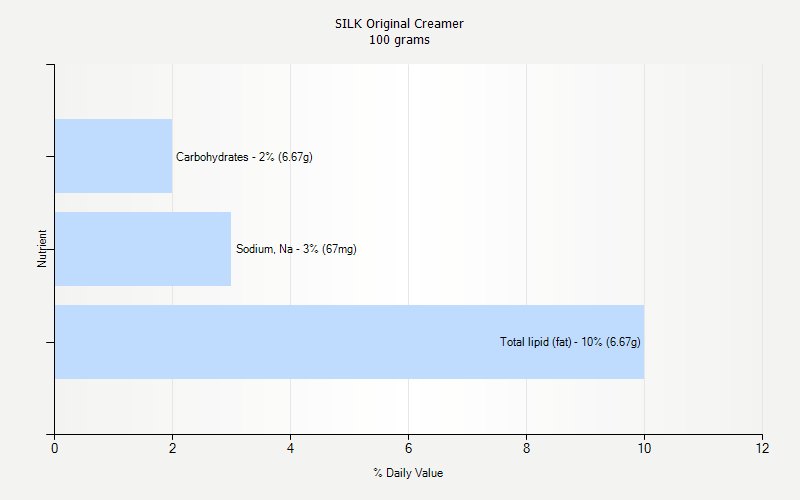Select the 4 tick label on x-axis
Viewport: 800px width, 500px height.
click(290, 449)
